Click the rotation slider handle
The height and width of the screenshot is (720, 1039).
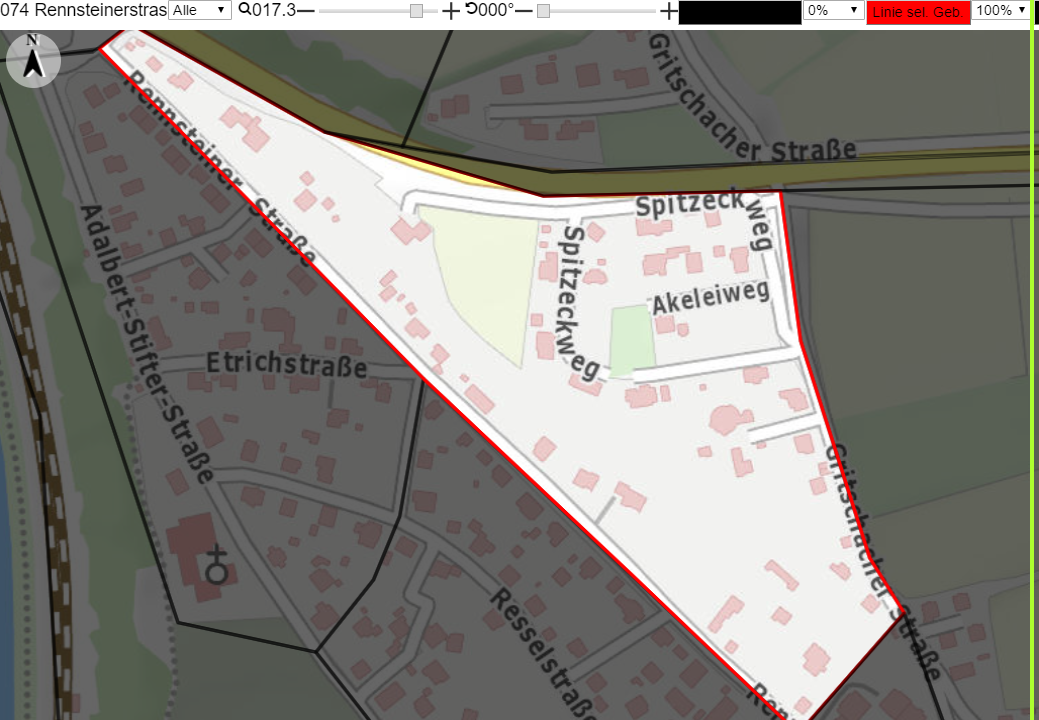[543, 11]
